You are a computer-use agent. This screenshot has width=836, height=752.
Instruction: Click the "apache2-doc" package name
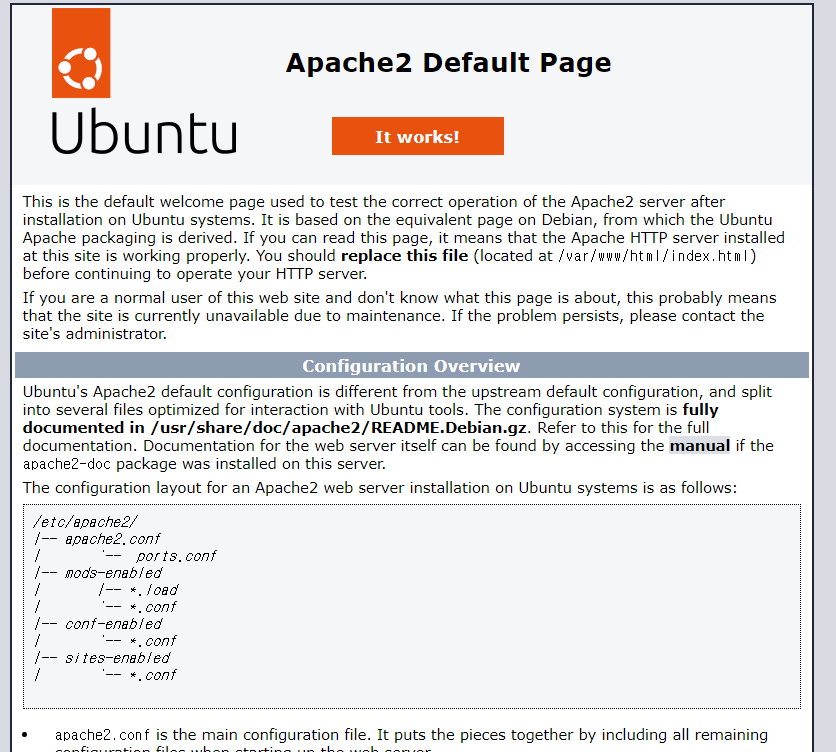click(67, 464)
